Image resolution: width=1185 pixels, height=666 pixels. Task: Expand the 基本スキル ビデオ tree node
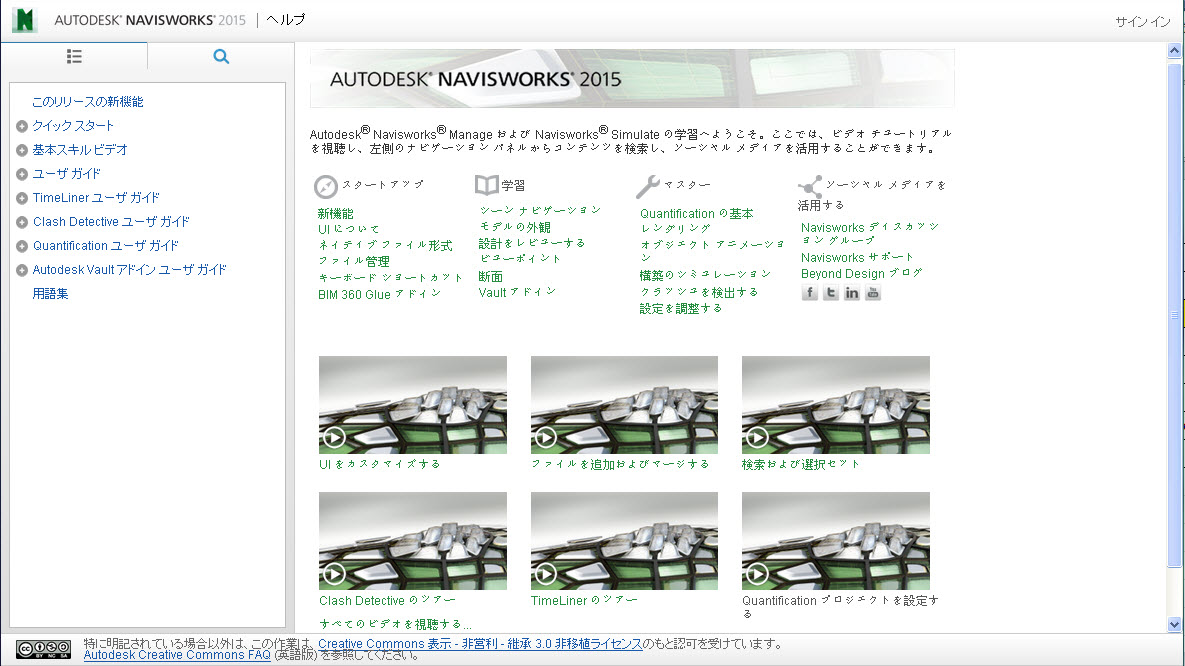point(22,150)
